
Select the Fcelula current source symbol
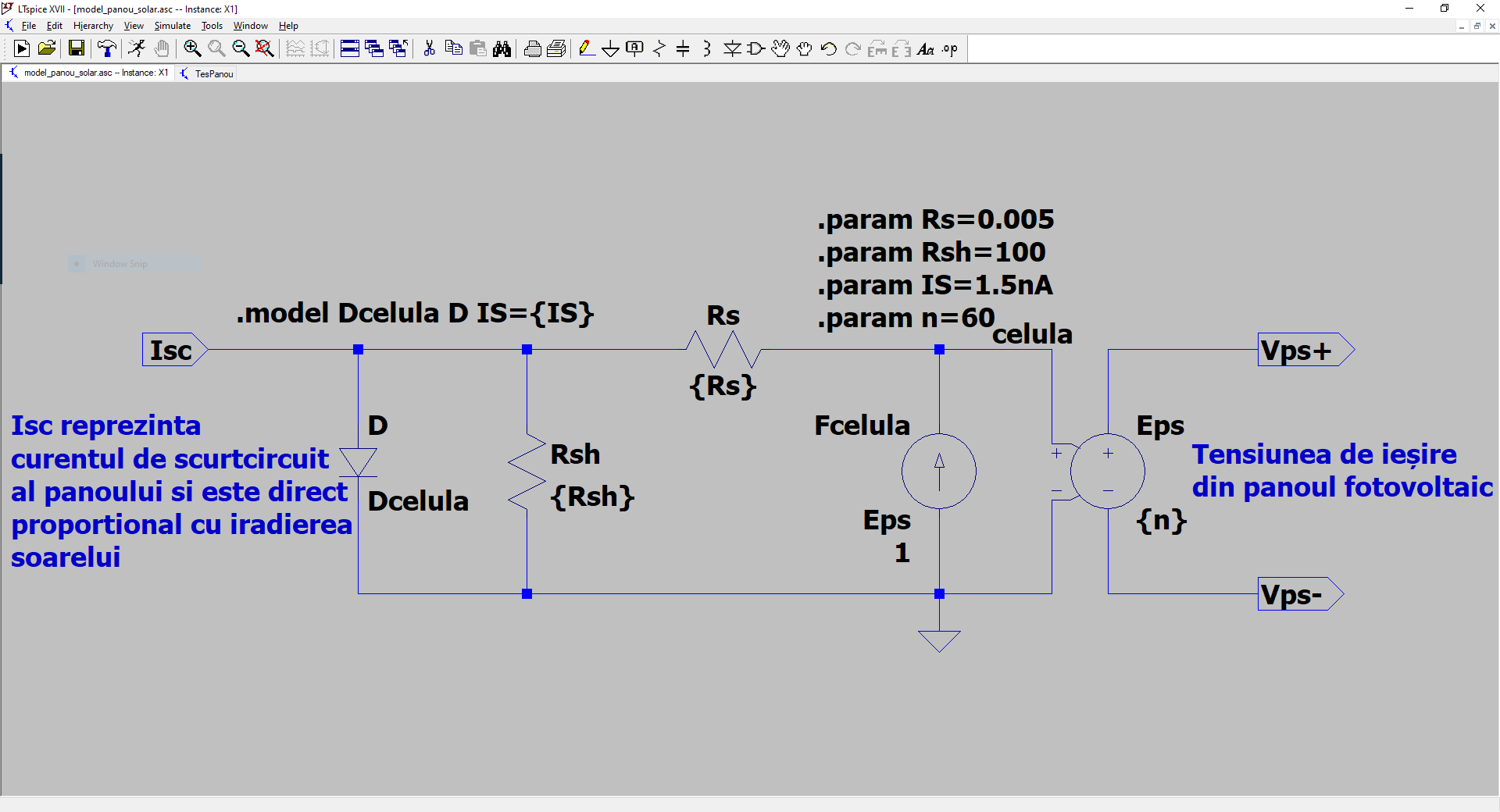pyautogui.click(x=939, y=471)
